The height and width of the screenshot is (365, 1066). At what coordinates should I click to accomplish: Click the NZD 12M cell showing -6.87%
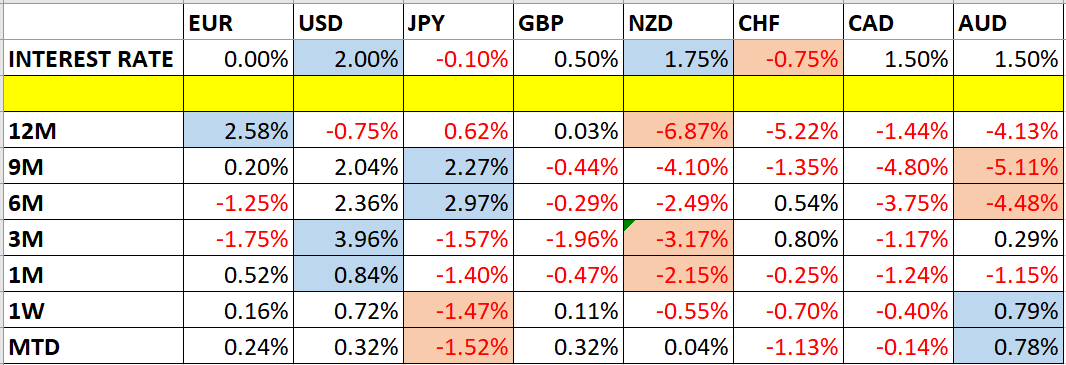[678, 129]
